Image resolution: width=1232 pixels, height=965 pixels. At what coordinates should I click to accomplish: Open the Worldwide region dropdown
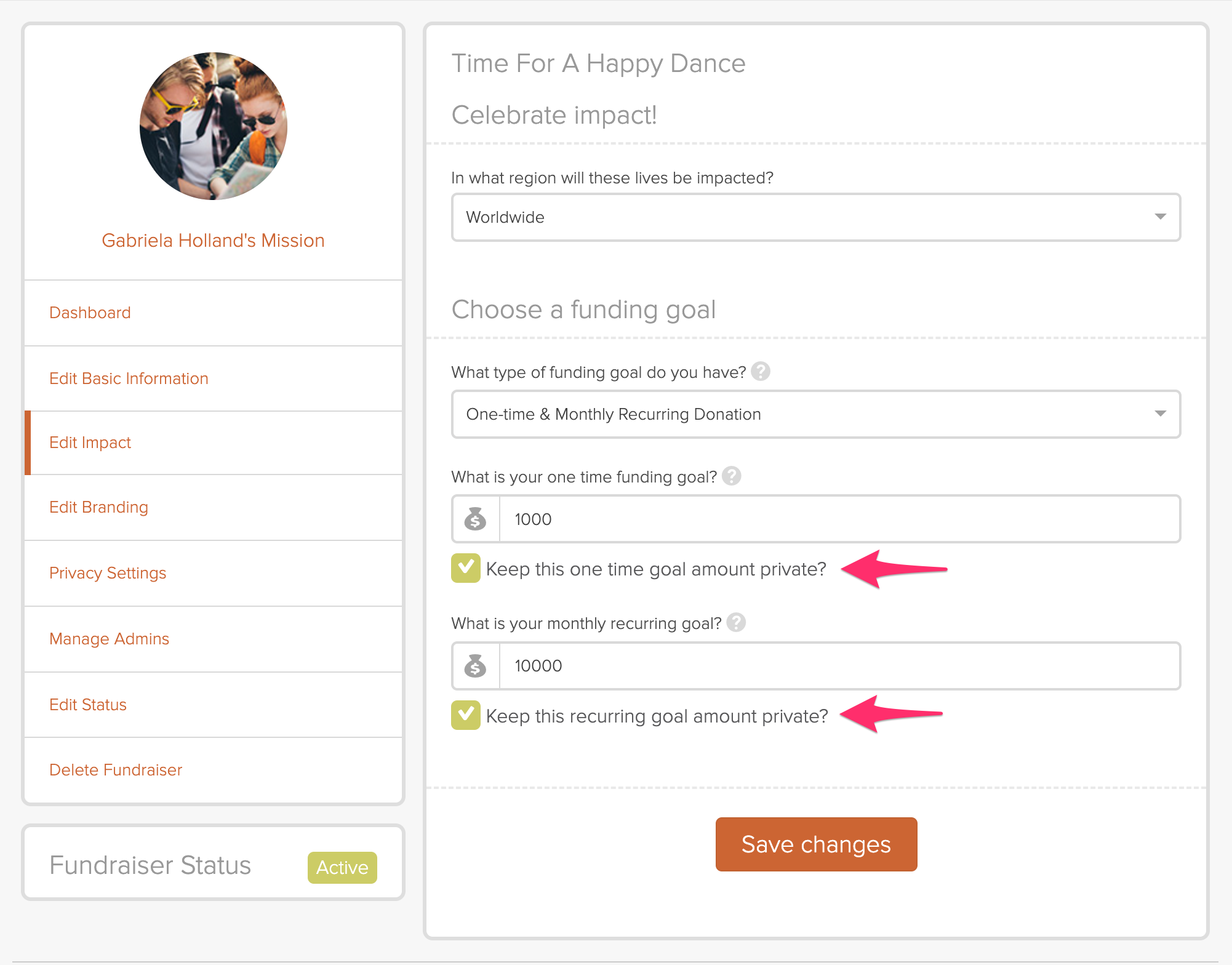point(815,217)
